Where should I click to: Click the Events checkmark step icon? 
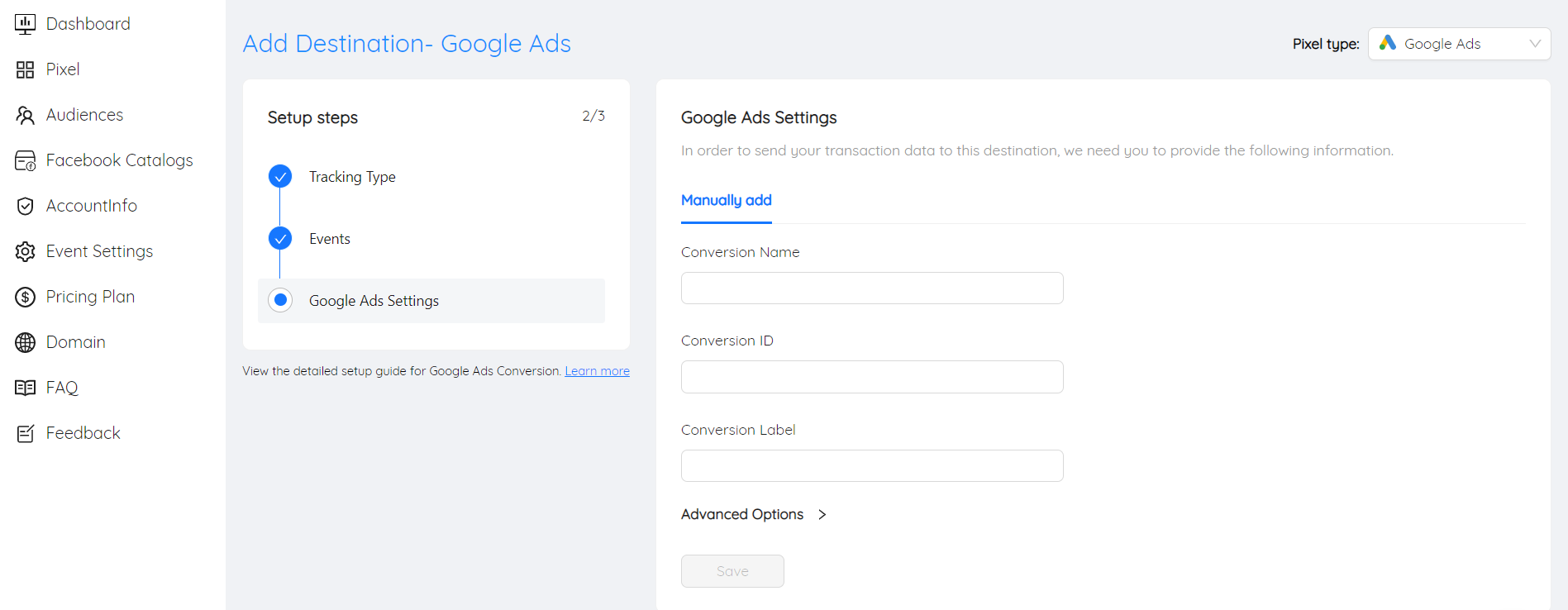tap(280, 238)
